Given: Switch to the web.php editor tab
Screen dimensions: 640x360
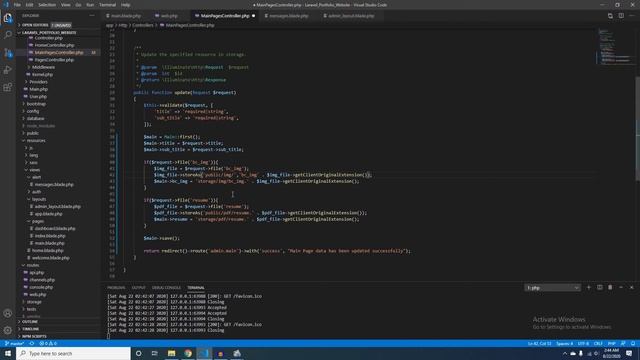Looking at the screenshot, I should point(169,16).
